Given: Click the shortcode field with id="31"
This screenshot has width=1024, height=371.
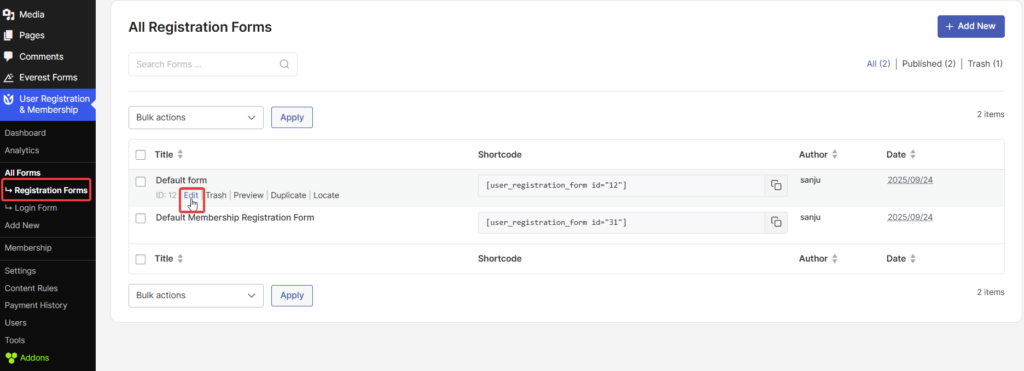Looking at the screenshot, I should point(622,223).
